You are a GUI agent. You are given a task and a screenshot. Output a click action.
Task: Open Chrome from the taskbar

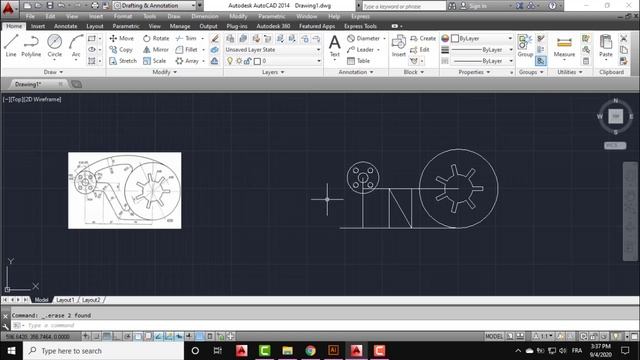click(x=310, y=351)
